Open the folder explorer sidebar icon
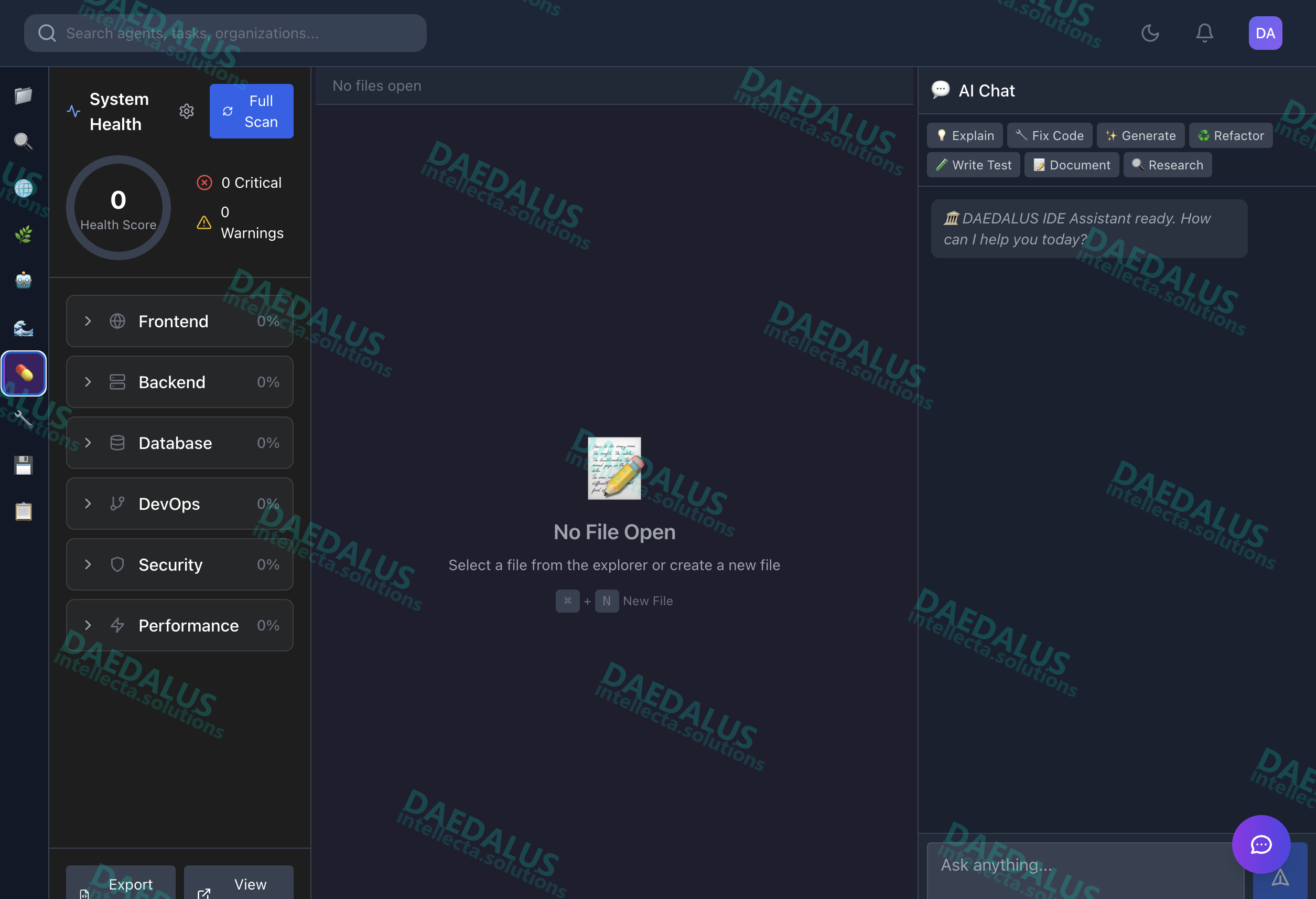The height and width of the screenshot is (899, 1316). (23, 95)
